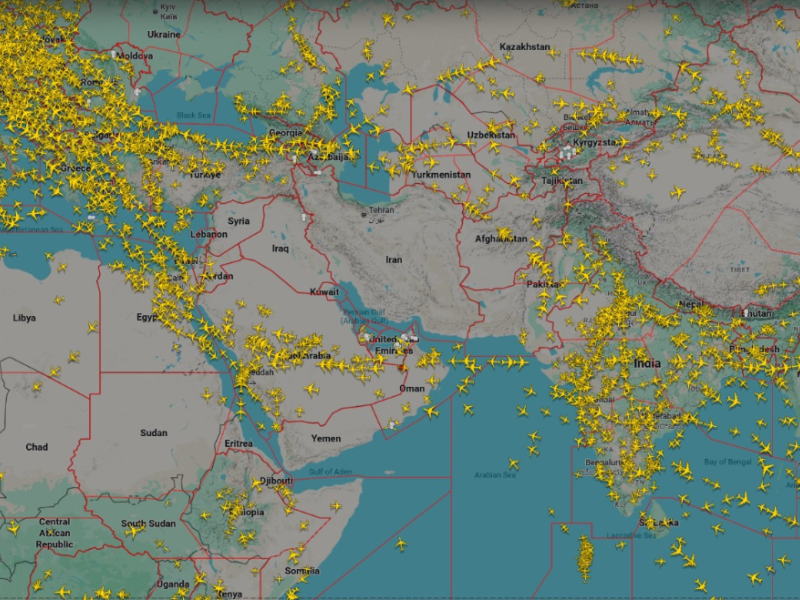Select the Sudan label on the map

154,433
